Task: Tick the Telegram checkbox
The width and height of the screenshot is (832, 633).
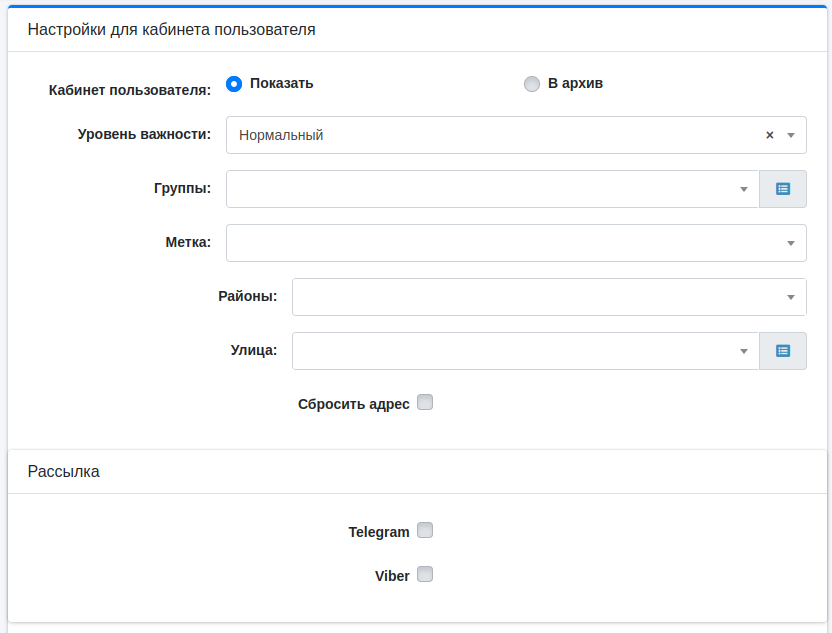Action: click(425, 531)
